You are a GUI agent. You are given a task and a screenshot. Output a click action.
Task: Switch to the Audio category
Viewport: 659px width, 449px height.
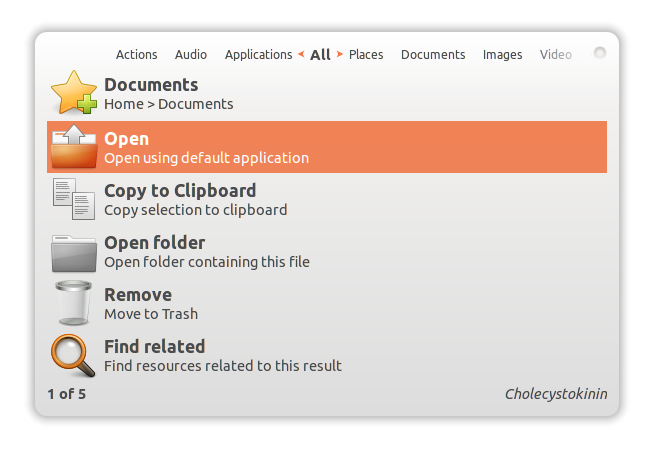(x=191, y=55)
